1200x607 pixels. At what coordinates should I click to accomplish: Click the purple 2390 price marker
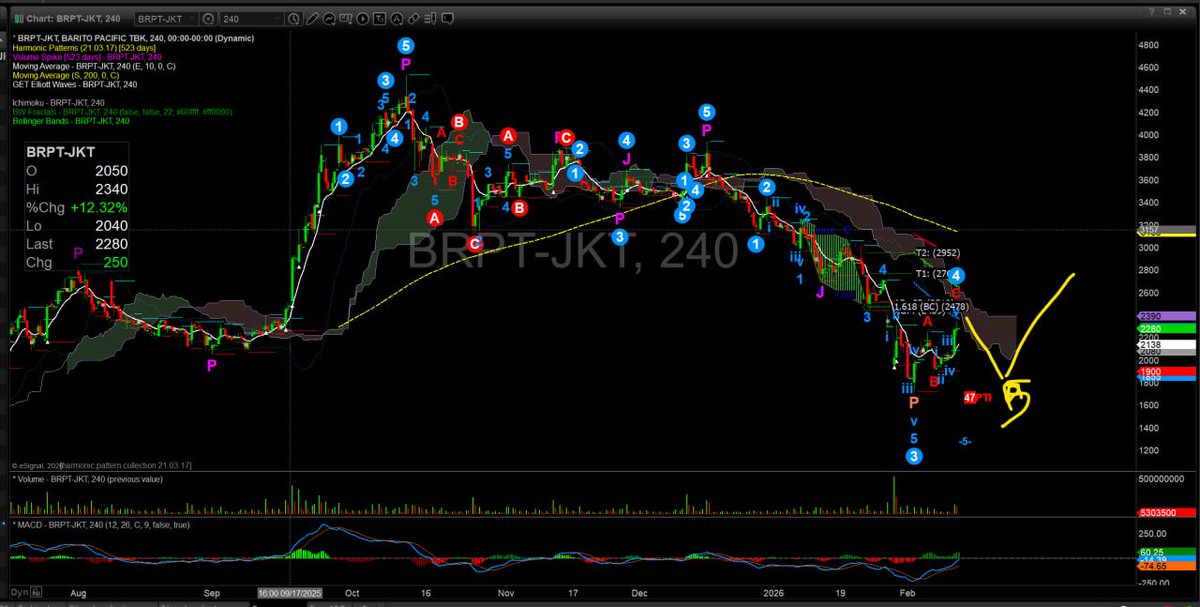(1164, 315)
